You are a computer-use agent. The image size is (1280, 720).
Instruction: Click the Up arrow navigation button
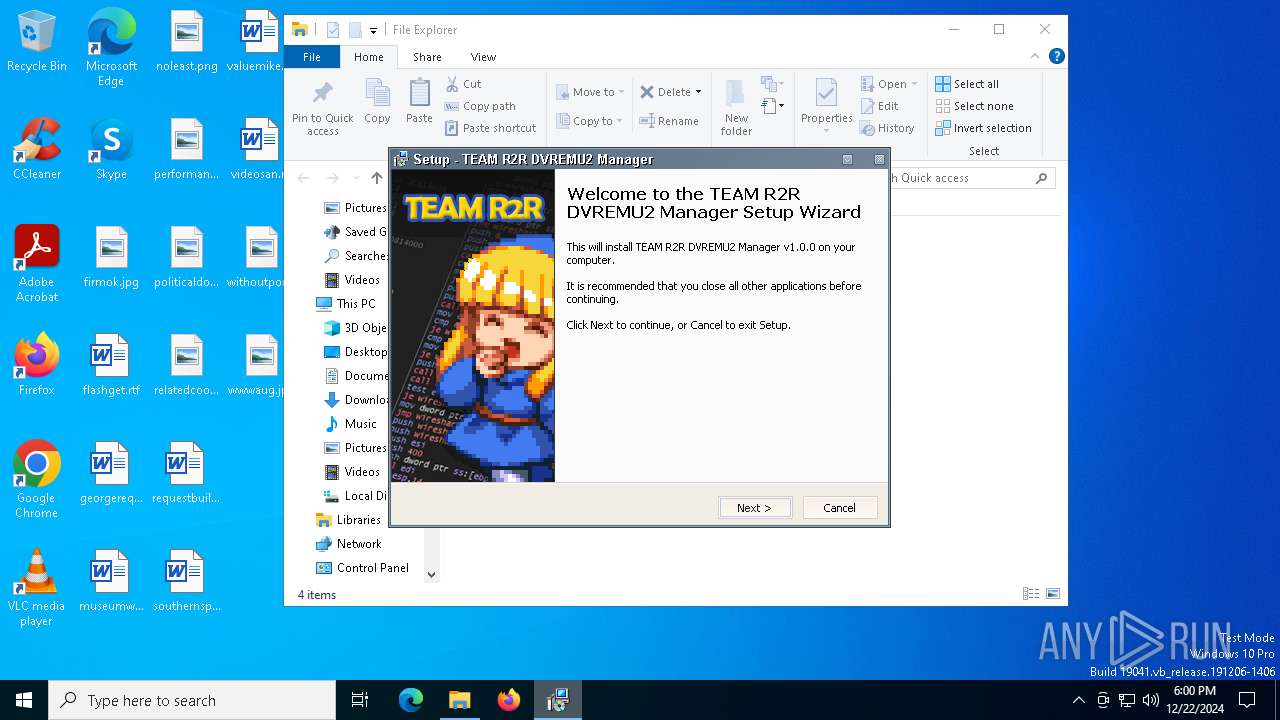(x=377, y=178)
